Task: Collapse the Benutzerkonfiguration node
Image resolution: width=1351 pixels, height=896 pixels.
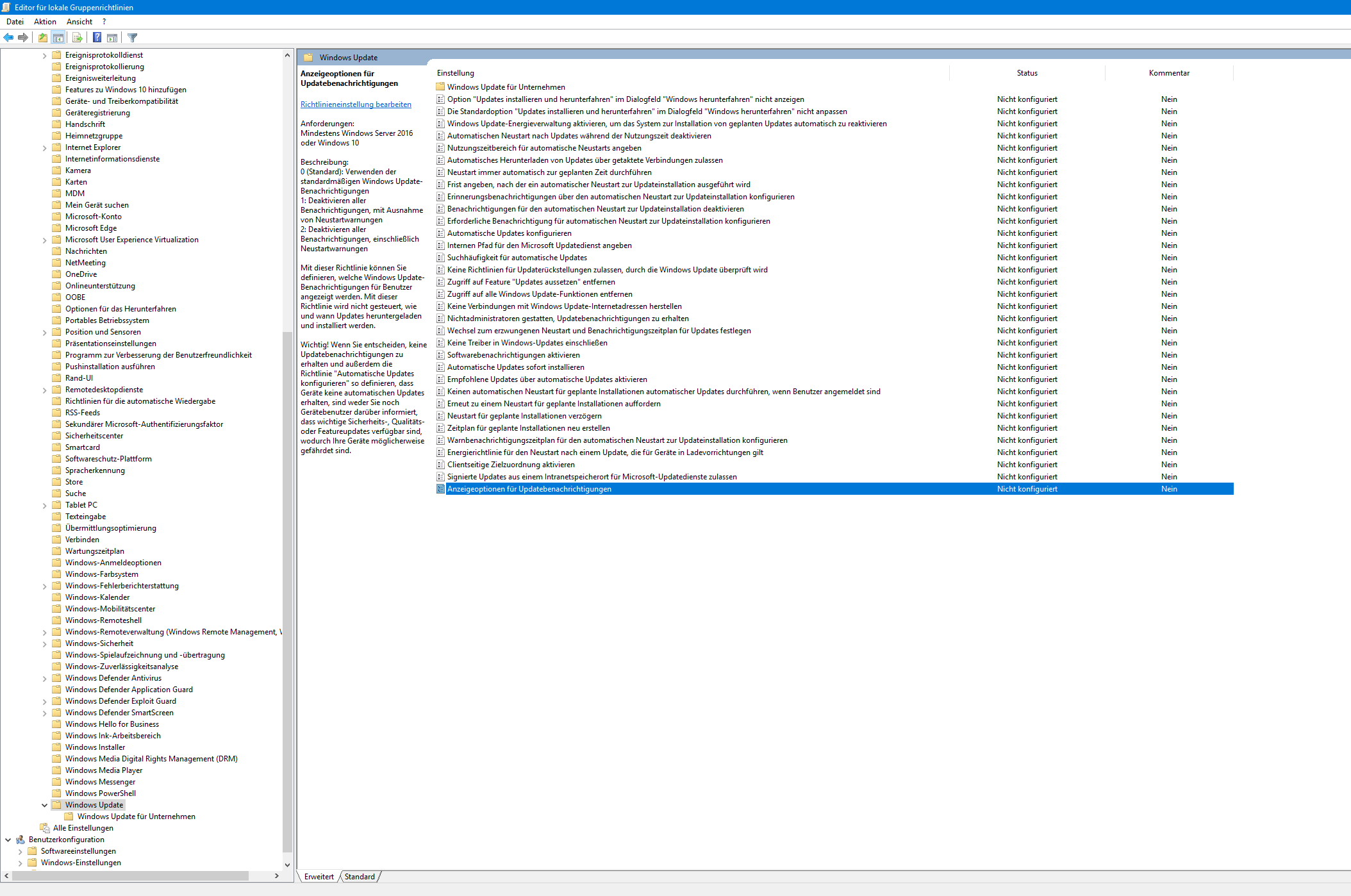Action: click(x=8, y=840)
